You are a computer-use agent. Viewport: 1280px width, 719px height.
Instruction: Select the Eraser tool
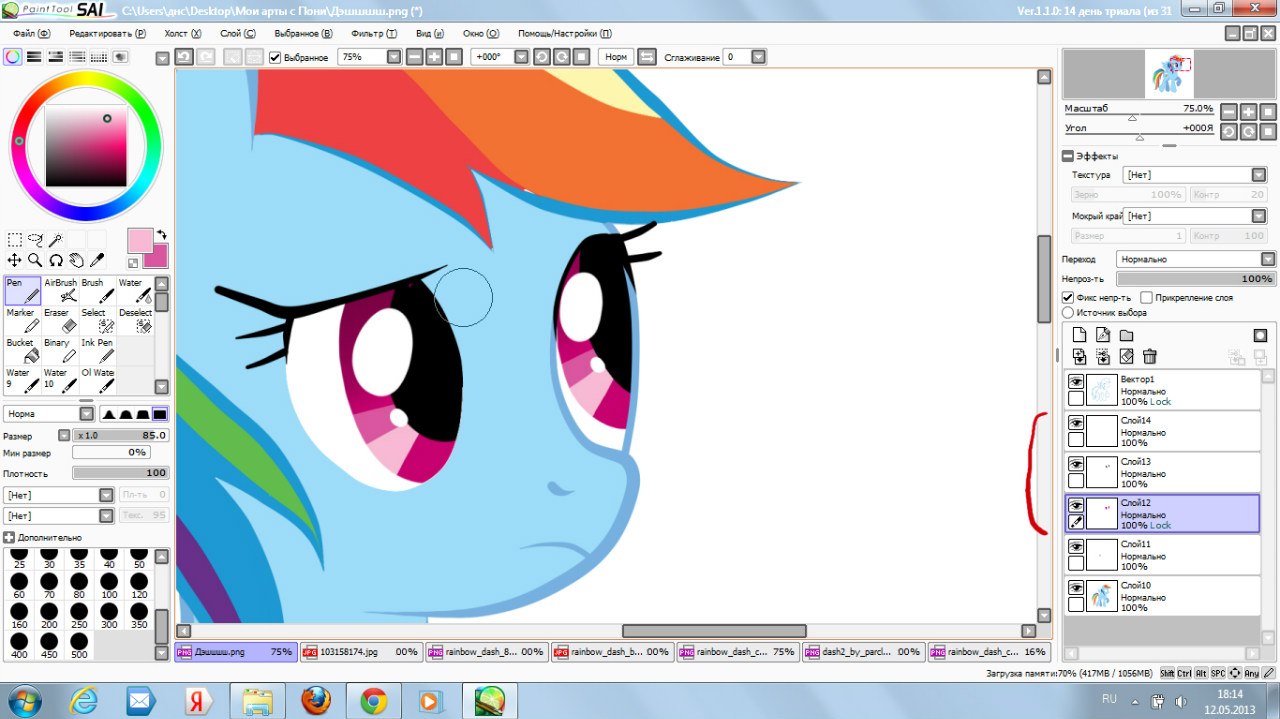[x=60, y=320]
